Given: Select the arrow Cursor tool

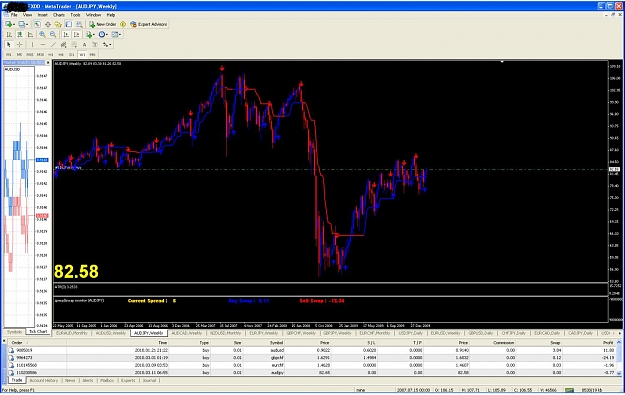Looking at the screenshot, I should [9, 45].
